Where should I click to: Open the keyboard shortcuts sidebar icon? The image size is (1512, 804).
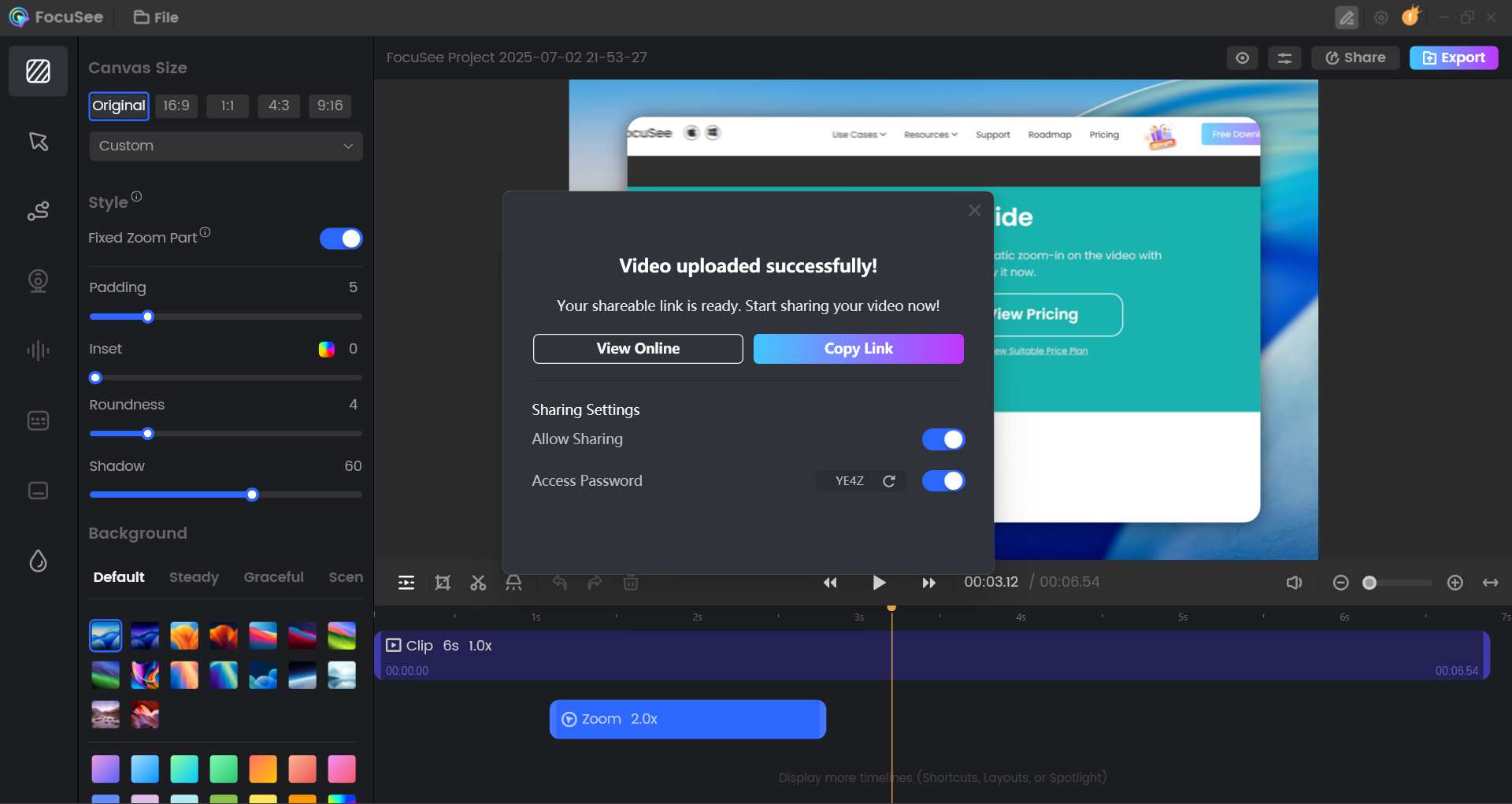tap(38, 421)
